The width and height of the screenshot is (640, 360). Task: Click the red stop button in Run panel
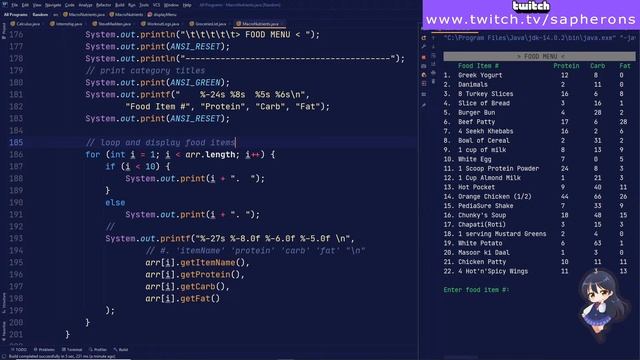(x=424, y=57)
